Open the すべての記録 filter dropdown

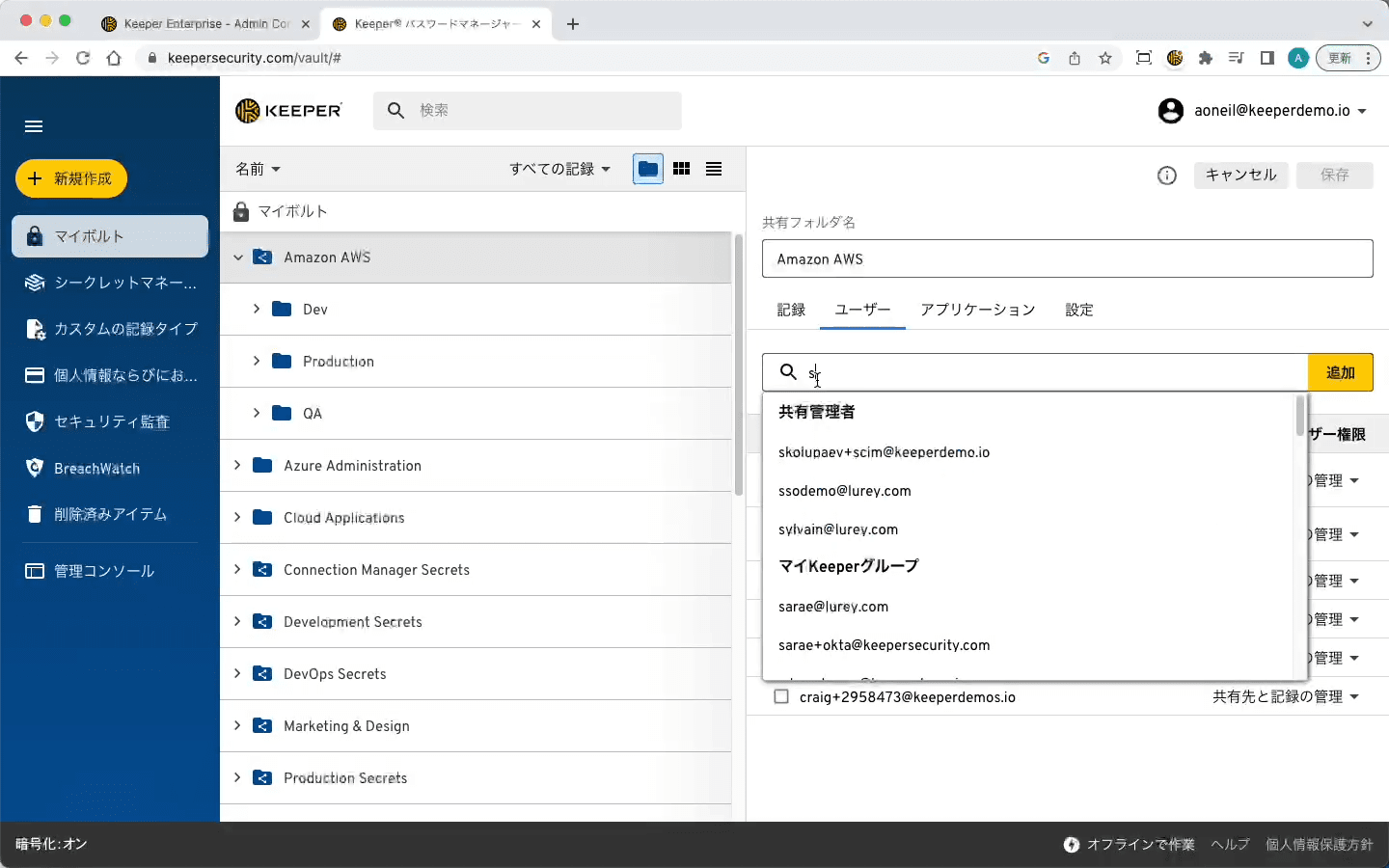559,170
